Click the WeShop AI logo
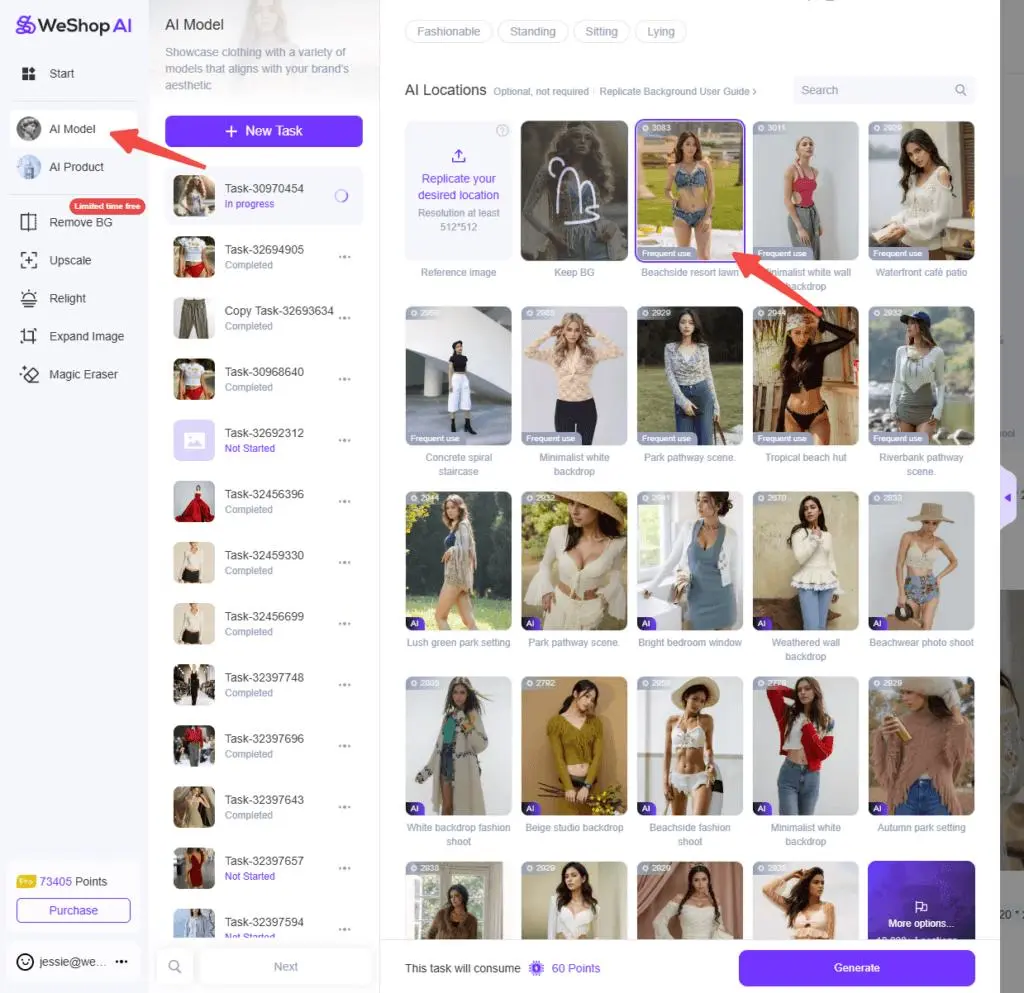Viewport: 1024px width, 993px height. click(73, 25)
